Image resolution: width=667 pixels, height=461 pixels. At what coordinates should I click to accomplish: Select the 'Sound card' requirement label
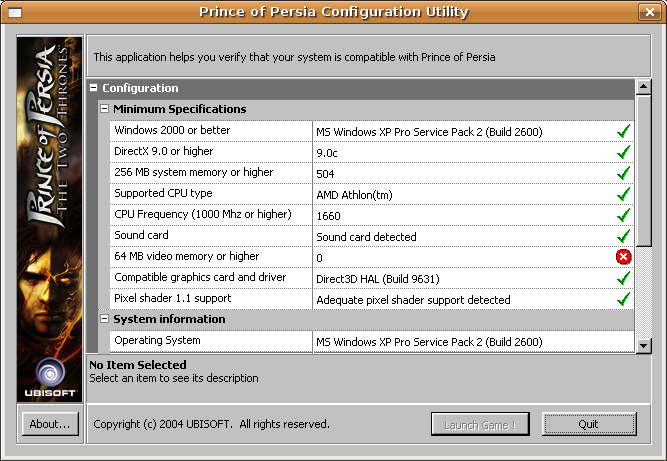pos(141,235)
